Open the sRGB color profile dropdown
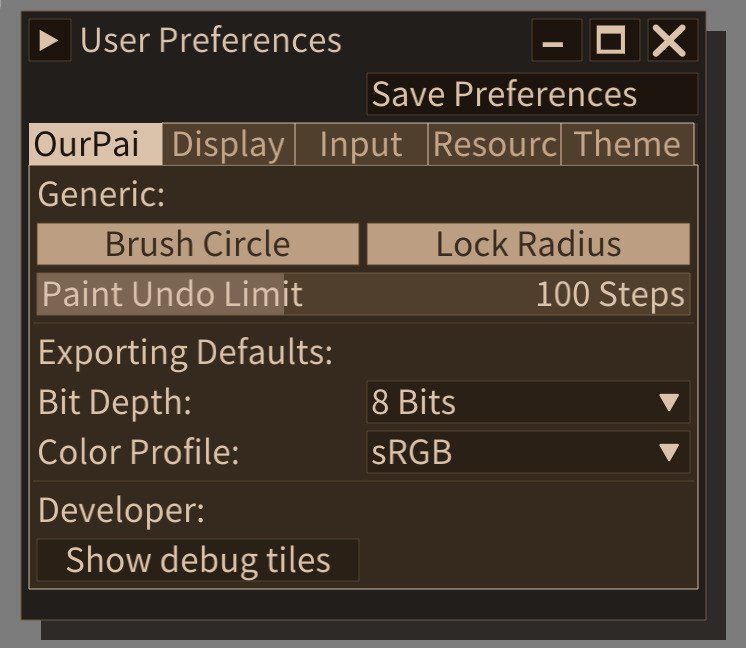The image size is (746, 648). point(528,452)
